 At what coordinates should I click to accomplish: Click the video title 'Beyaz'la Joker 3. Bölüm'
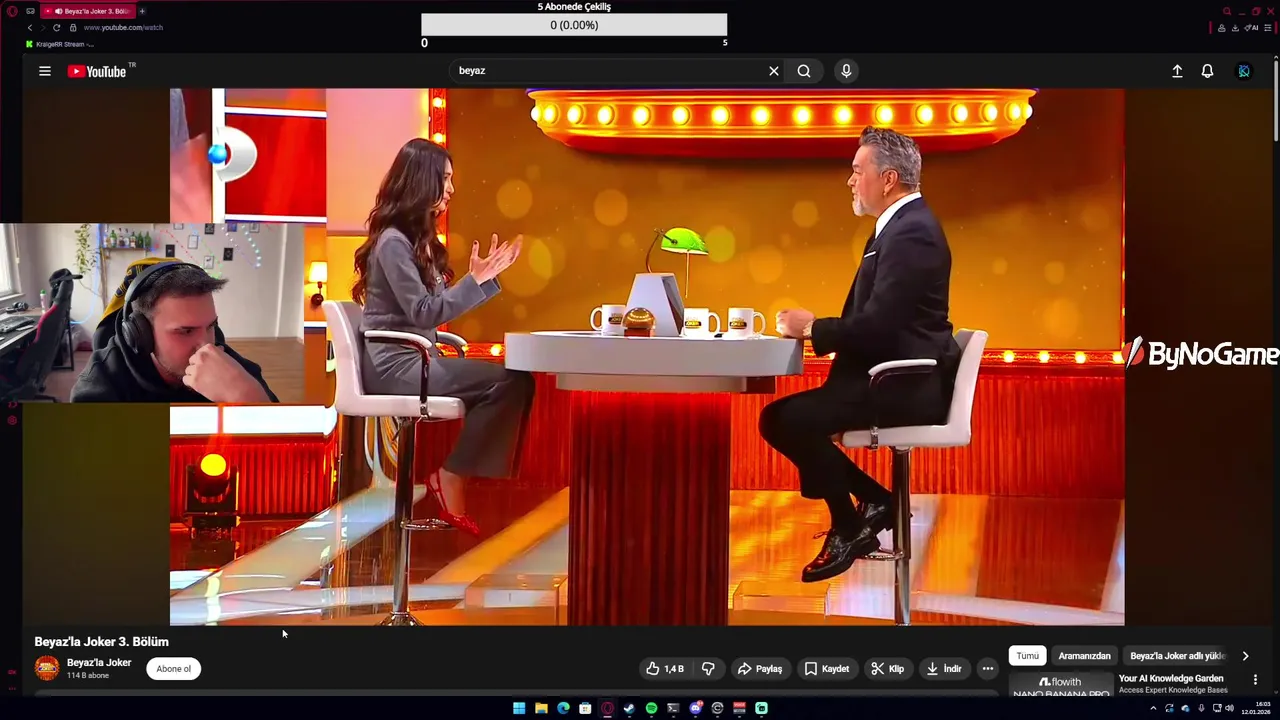102,642
